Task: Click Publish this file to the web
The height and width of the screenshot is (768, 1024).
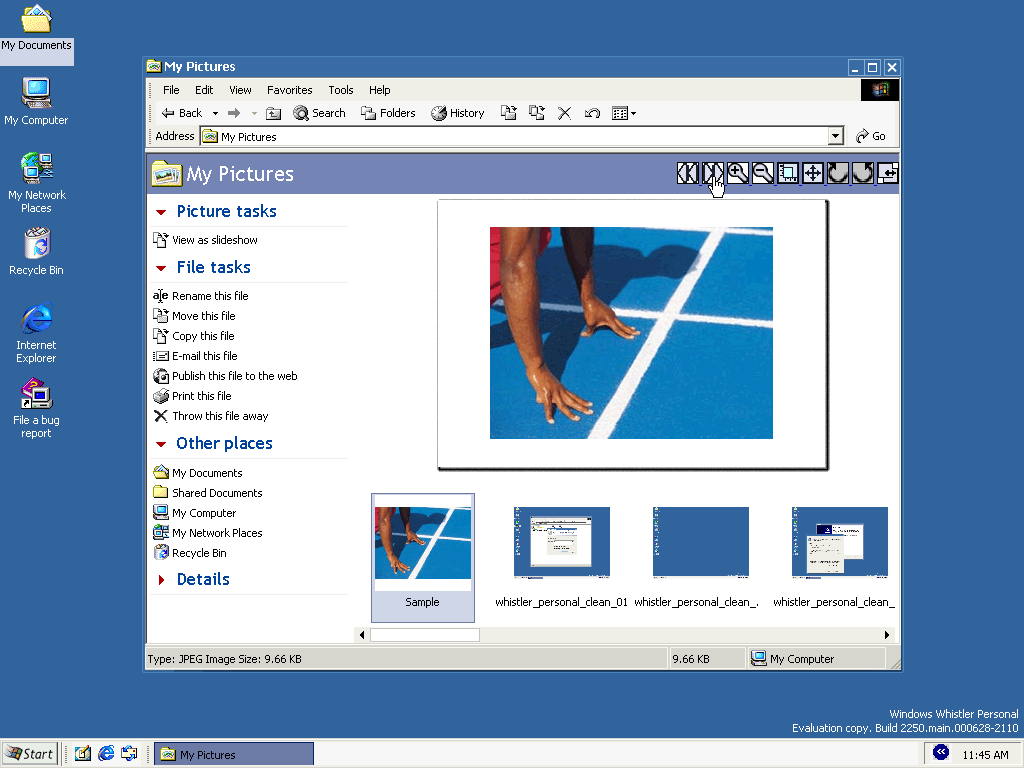Action: click(x=234, y=376)
